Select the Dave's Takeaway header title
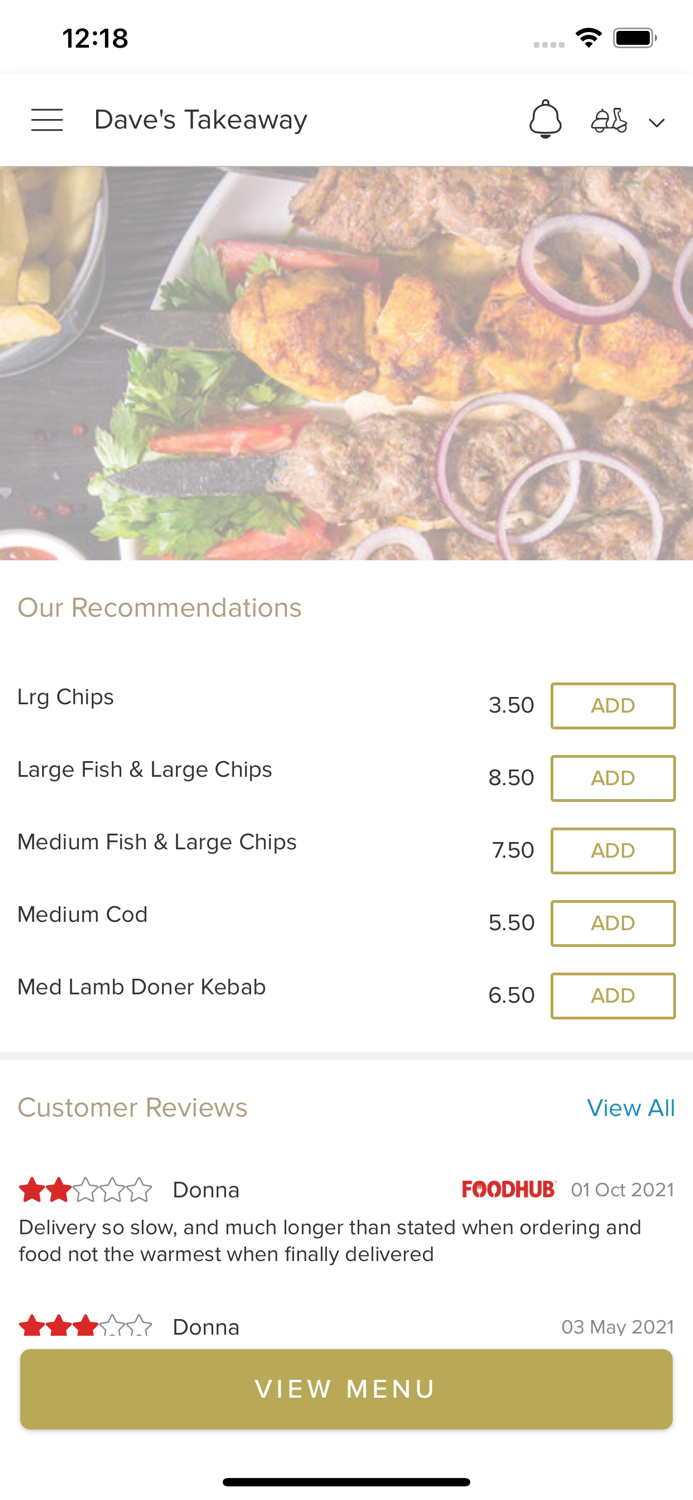The width and height of the screenshot is (693, 1500). [x=200, y=119]
